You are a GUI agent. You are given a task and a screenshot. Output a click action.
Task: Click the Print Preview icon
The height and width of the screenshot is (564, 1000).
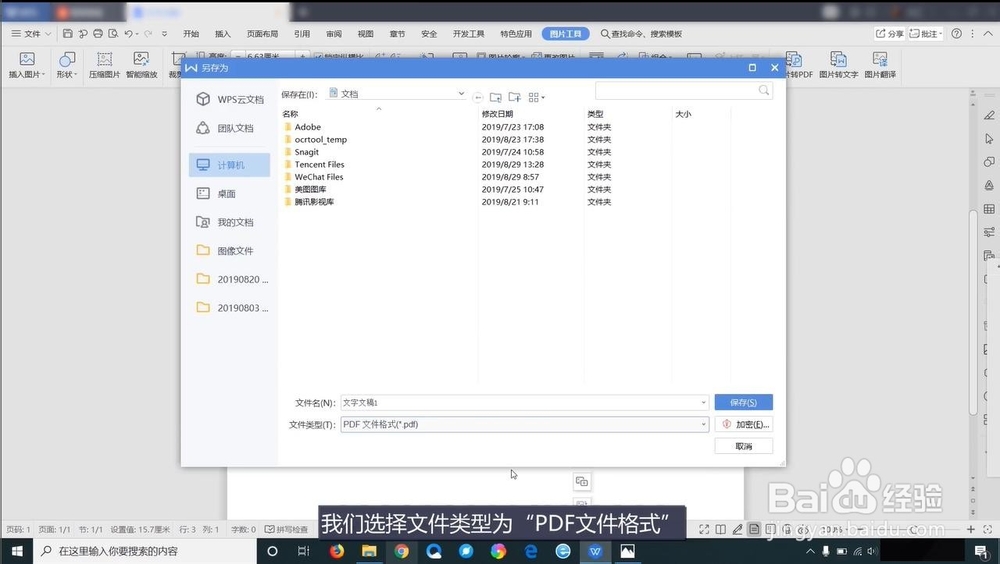[113, 33]
